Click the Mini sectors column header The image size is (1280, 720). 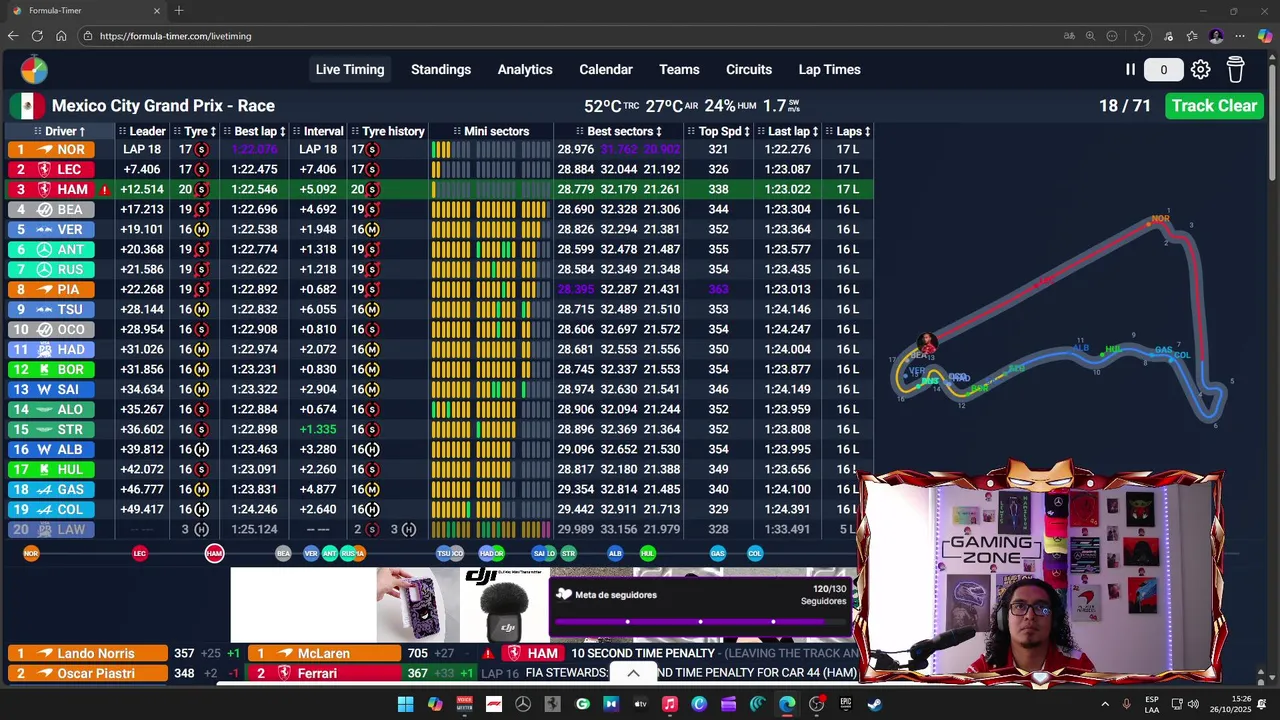click(490, 131)
